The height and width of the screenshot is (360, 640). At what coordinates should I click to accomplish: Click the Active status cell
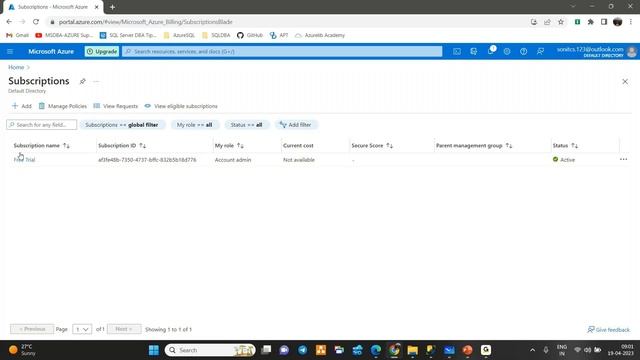[x=564, y=160]
